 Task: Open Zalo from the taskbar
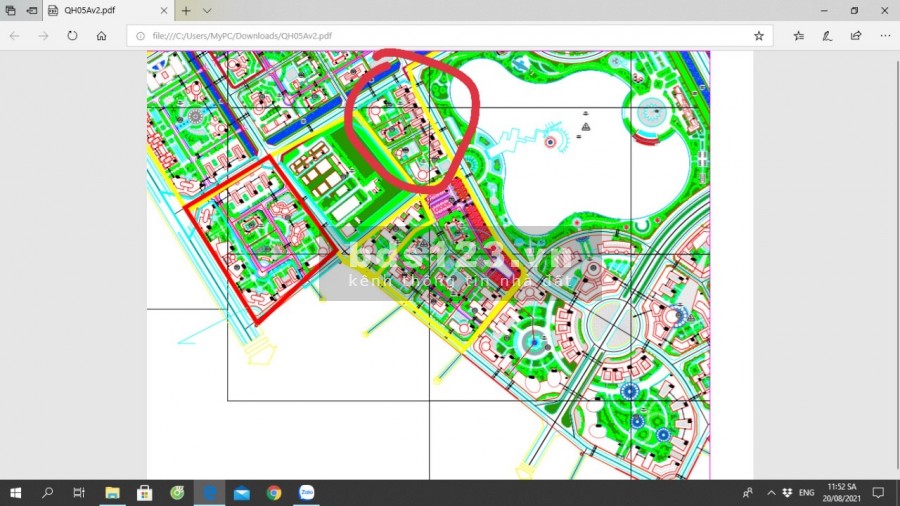307,493
